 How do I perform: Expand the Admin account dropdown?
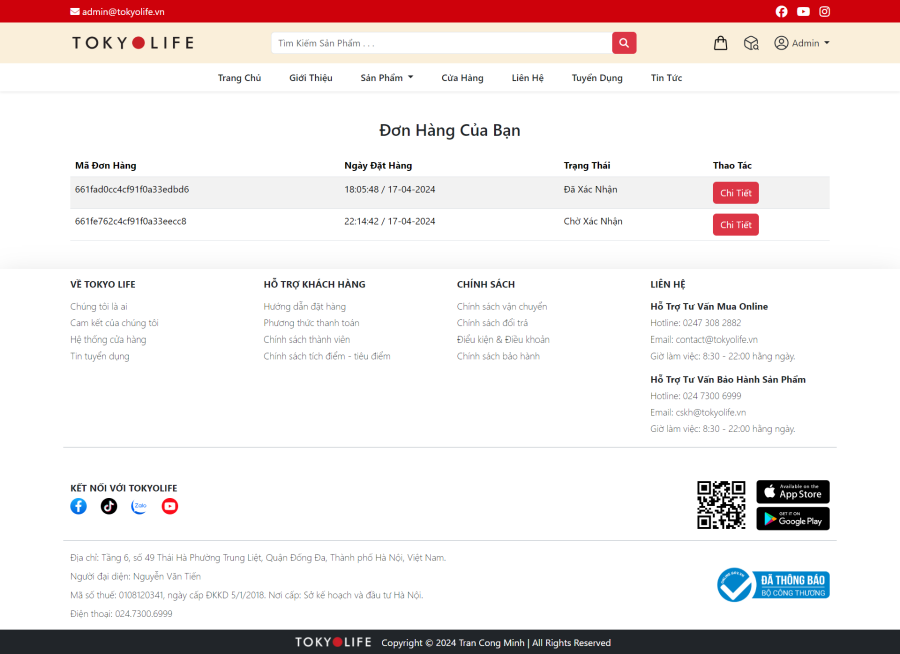[x=801, y=43]
